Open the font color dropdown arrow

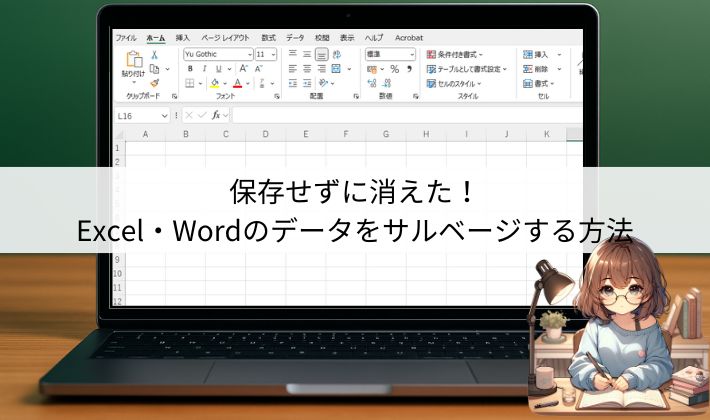coord(248,84)
